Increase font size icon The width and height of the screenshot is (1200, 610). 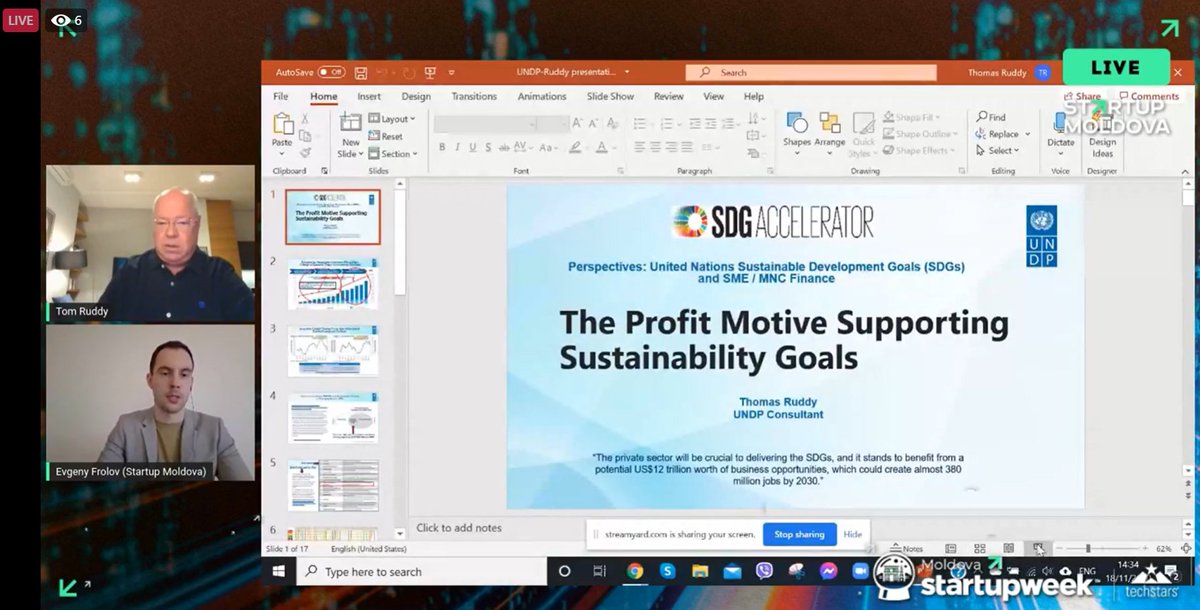click(578, 123)
